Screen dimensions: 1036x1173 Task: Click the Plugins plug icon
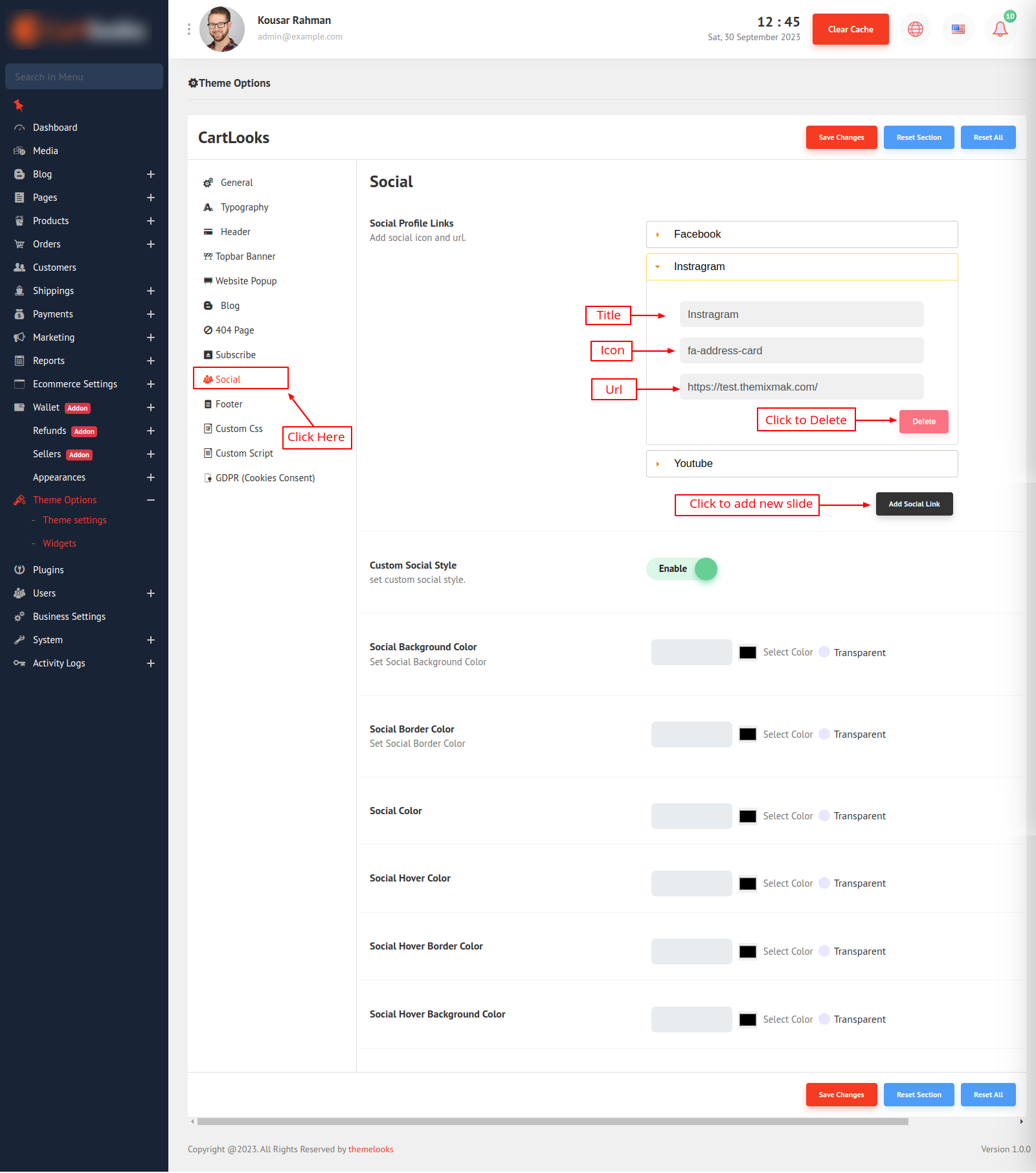(x=19, y=570)
